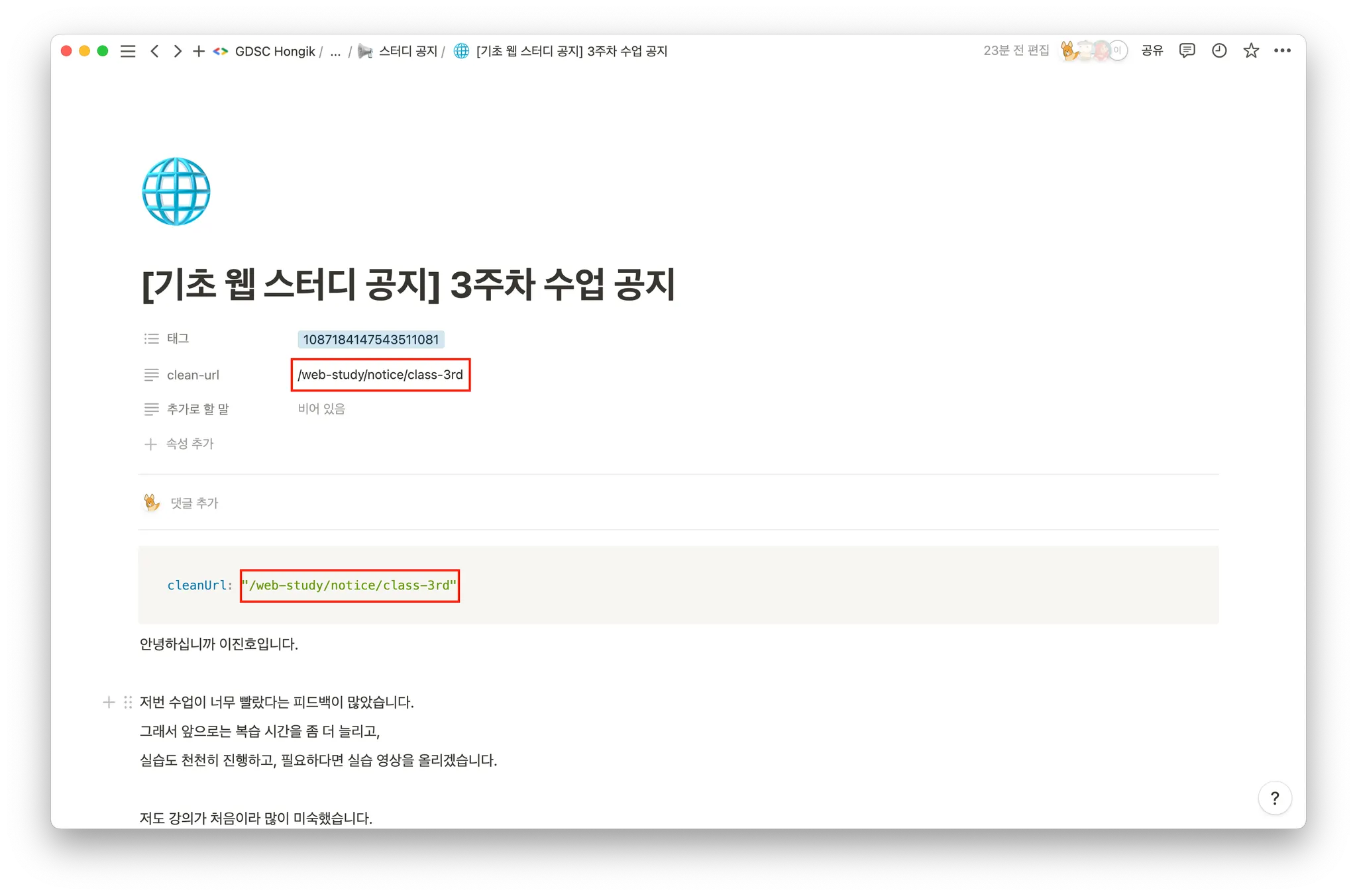
Task: Open the comments panel icon
Action: [1187, 50]
